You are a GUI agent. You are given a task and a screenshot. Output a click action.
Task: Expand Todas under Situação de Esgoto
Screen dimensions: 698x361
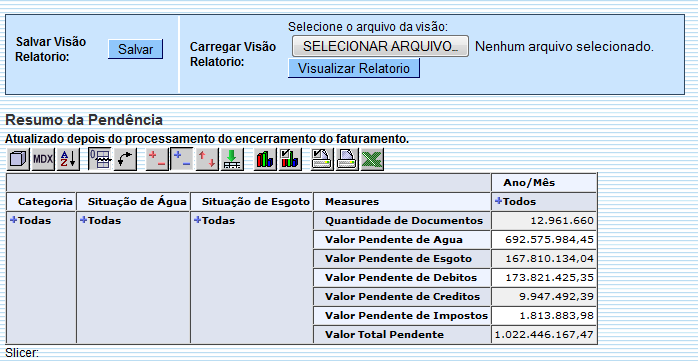point(197,220)
